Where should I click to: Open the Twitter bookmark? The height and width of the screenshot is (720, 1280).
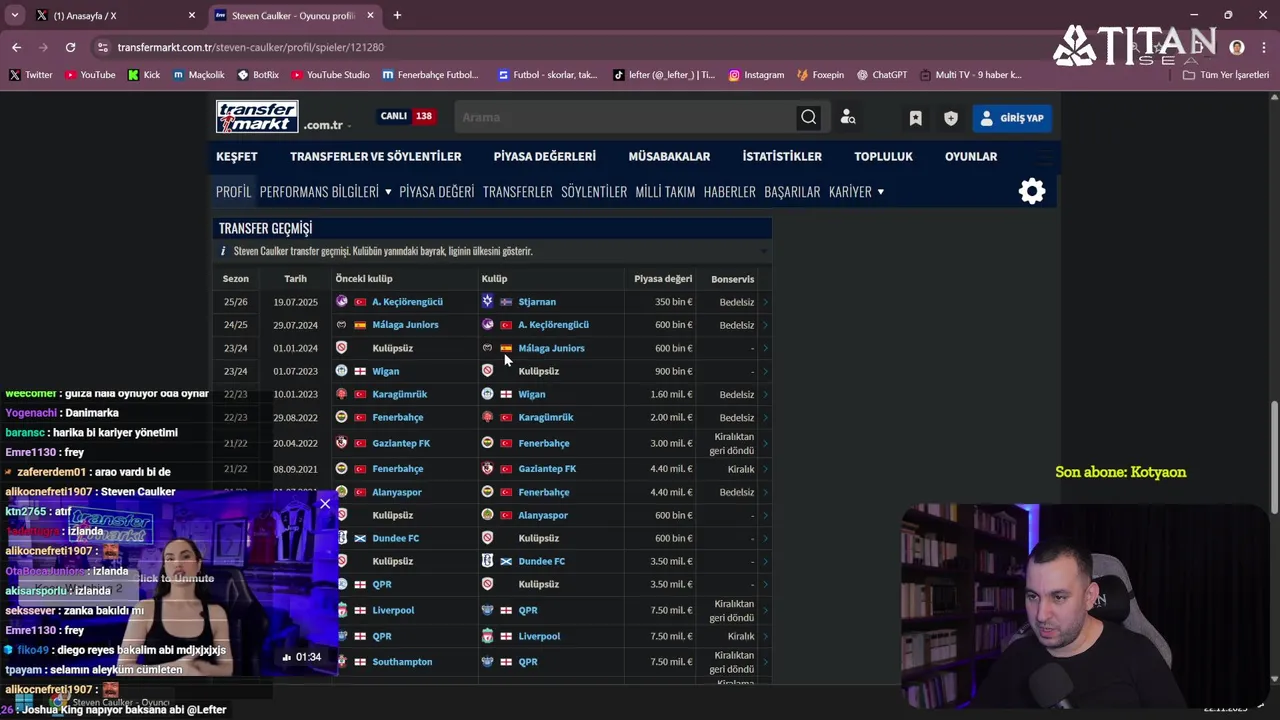tap(30, 74)
